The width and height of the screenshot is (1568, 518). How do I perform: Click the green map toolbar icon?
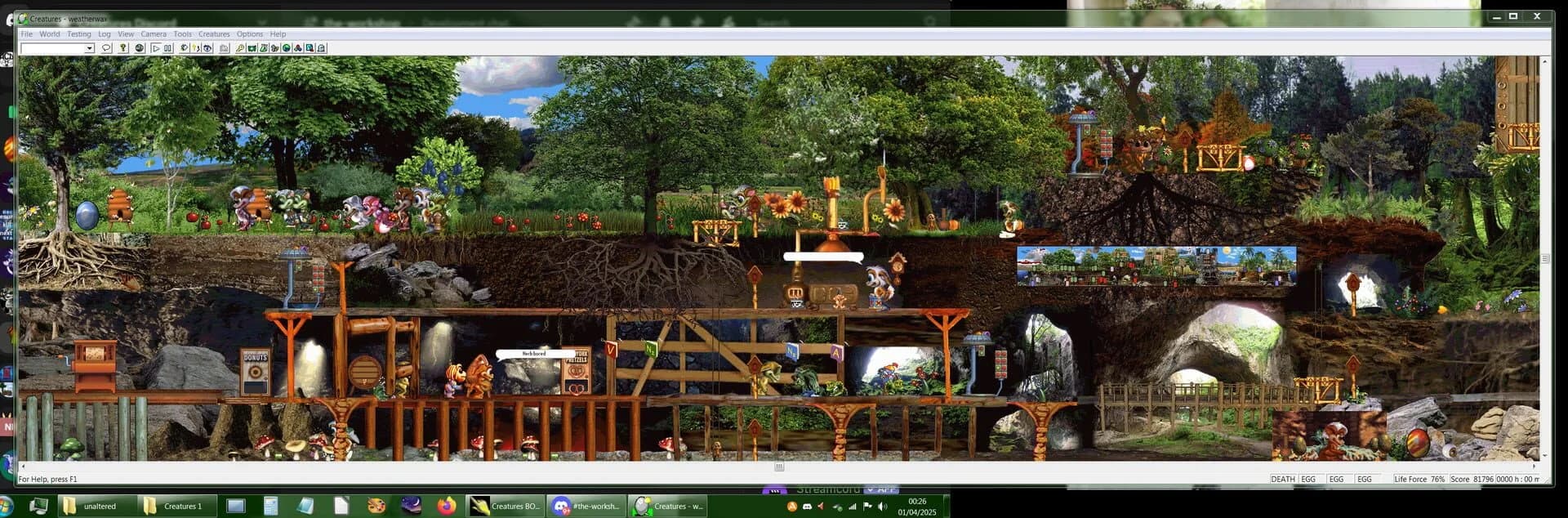tap(252, 48)
